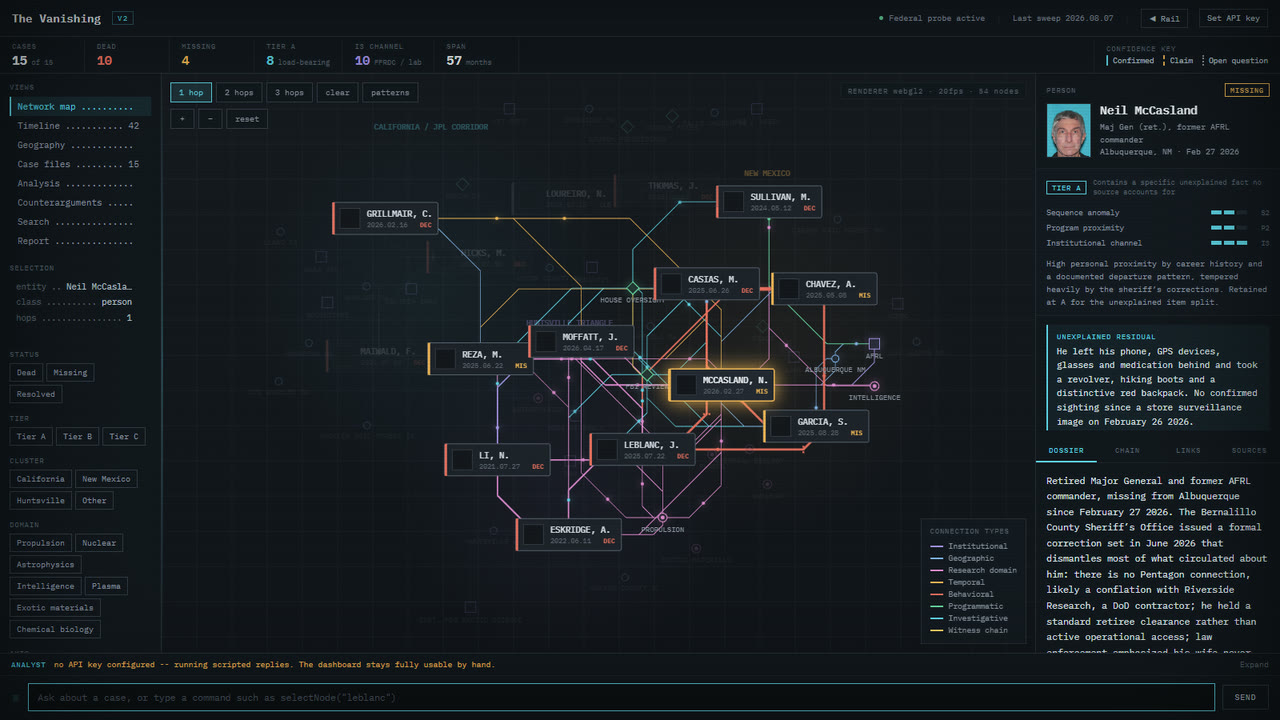The image size is (1280, 720).
Task: Toggle the Missing status filter
Action: 70,372
